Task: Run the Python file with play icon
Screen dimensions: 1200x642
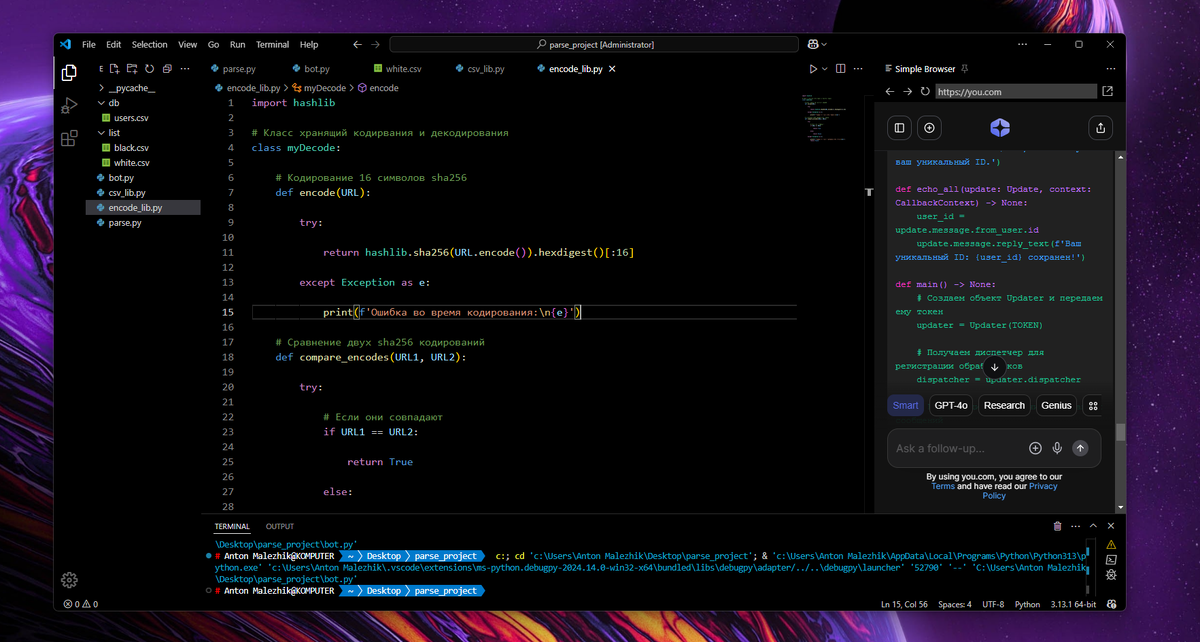Action: pos(813,69)
